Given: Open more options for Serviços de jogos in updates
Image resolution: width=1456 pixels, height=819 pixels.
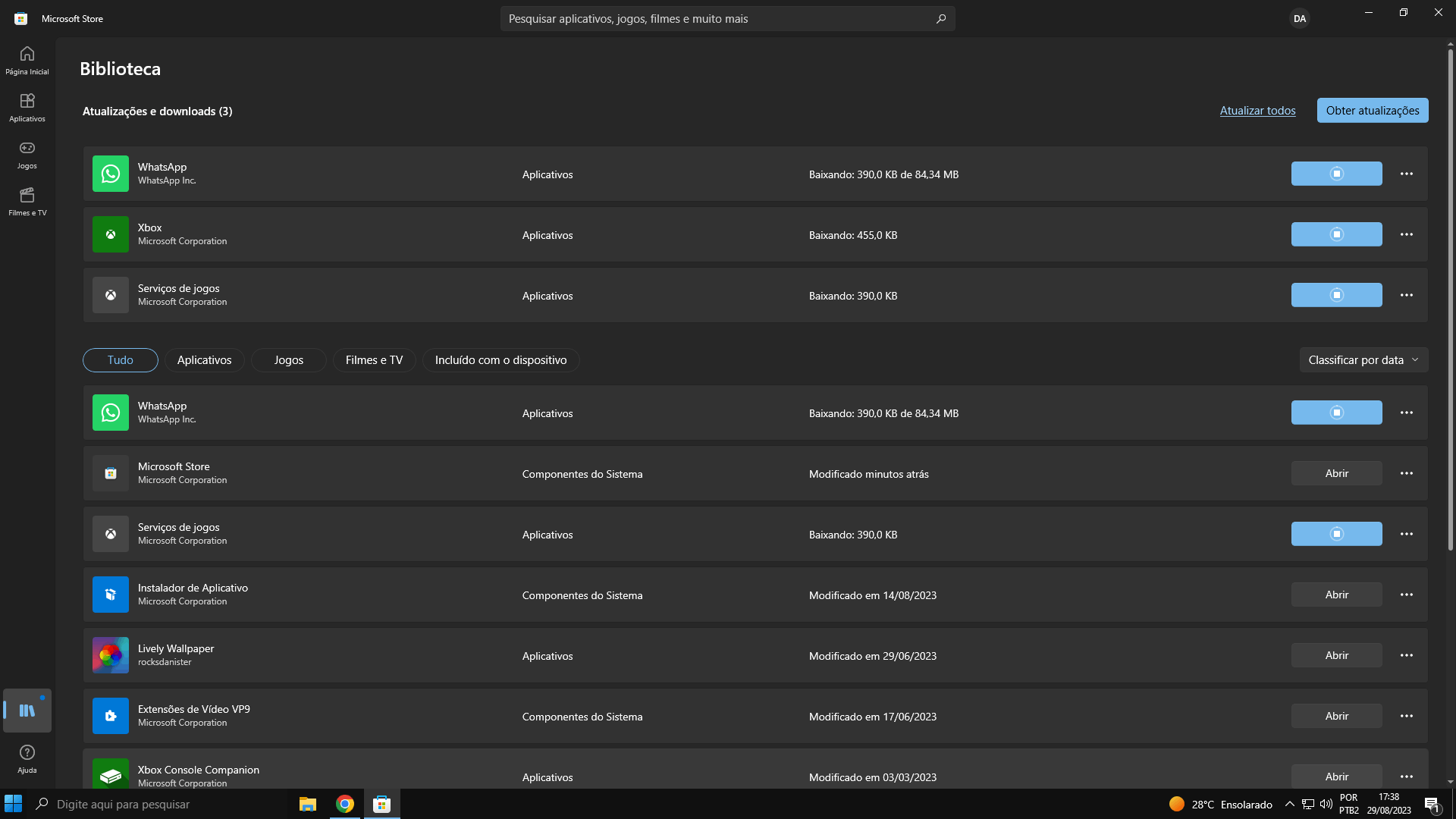Looking at the screenshot, I should pos(1407,295).
